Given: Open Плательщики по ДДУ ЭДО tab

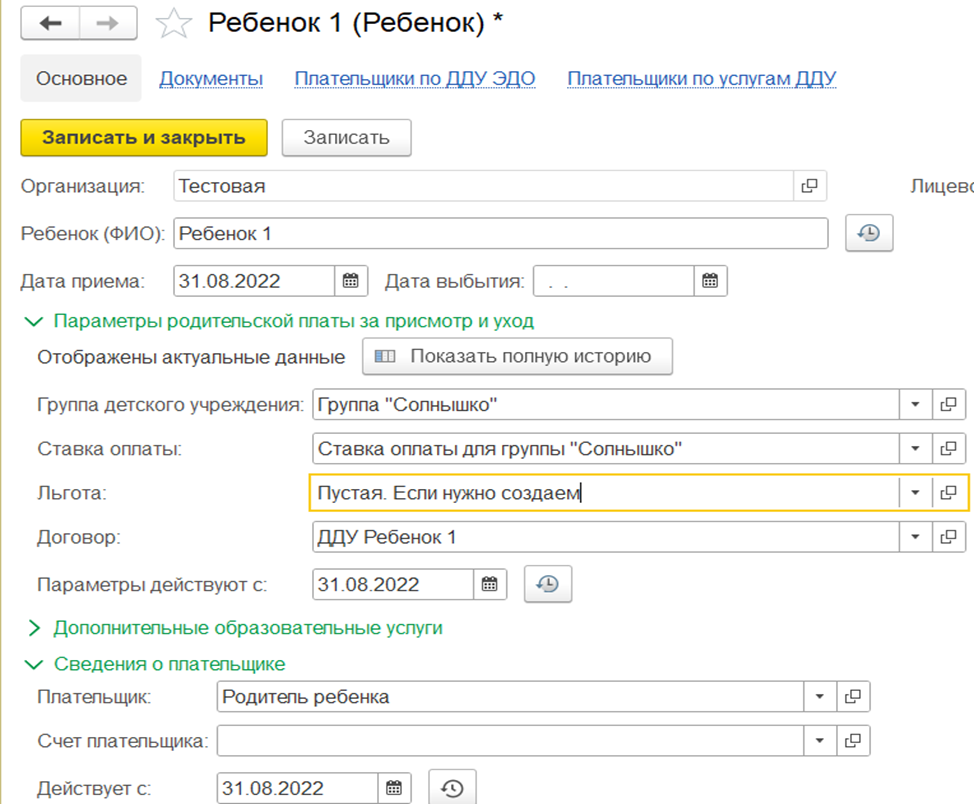Looking at the screenshot, I should coord(415,79).
